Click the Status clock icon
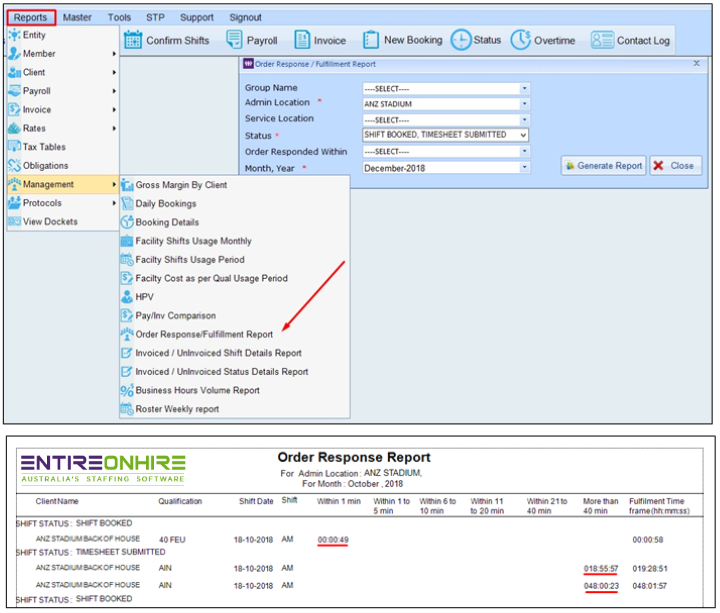The height and width of the screenshot is (613, 720). pyautogui.click(x=461, y=40)
